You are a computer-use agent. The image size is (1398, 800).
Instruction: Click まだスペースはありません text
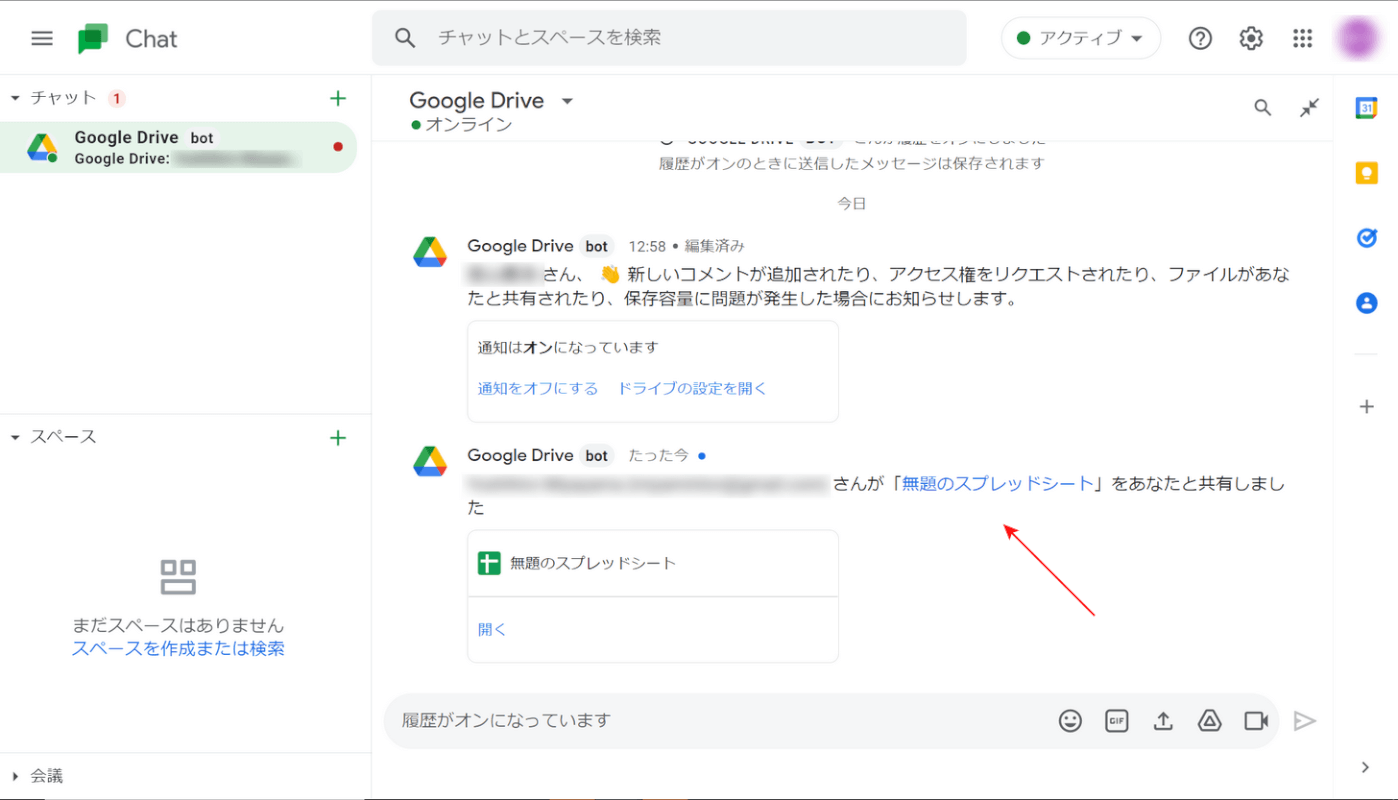(x=178, y=625)
